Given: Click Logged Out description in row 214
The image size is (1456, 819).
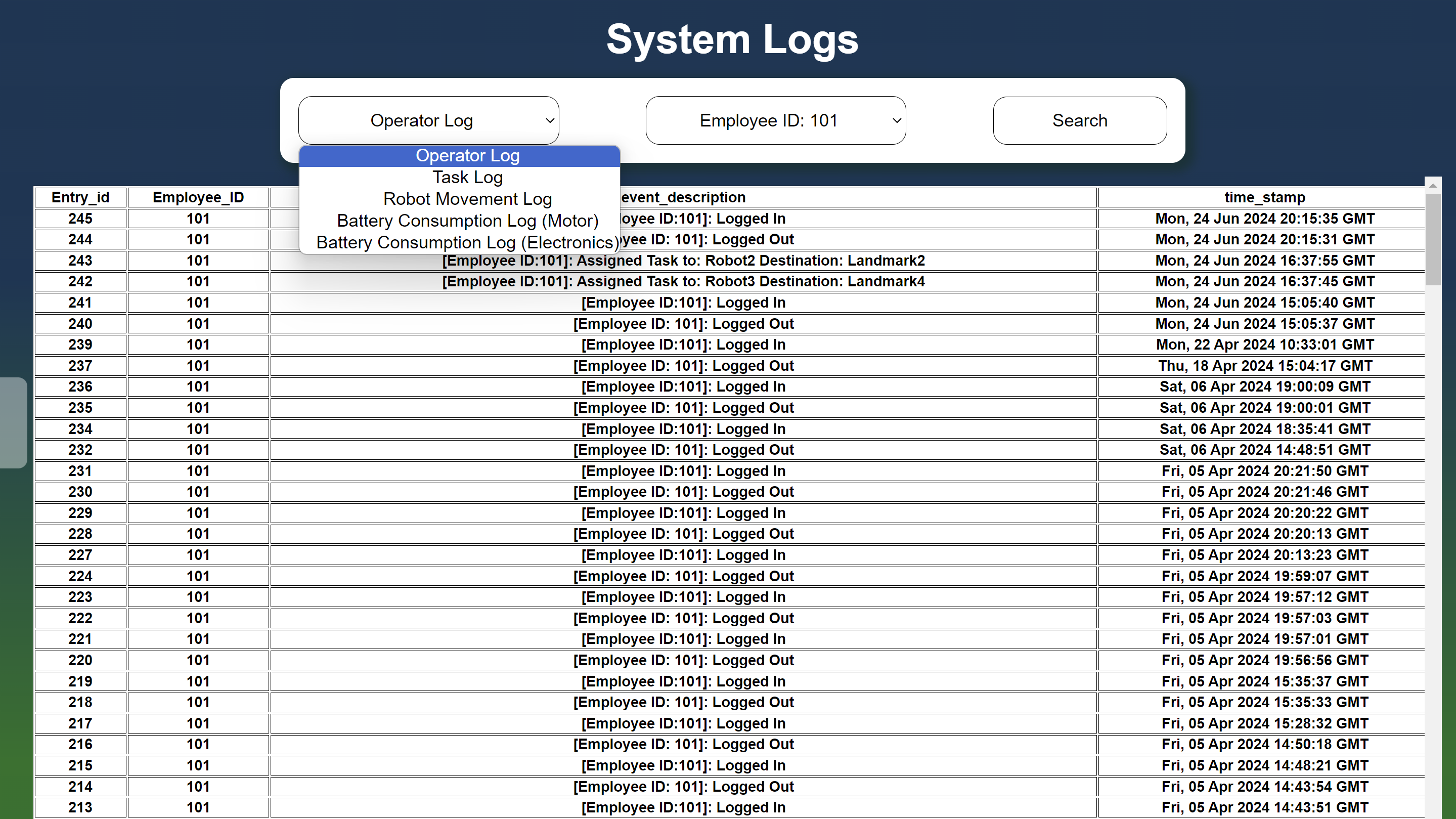Looking at the screenshot, I should 683,786.
